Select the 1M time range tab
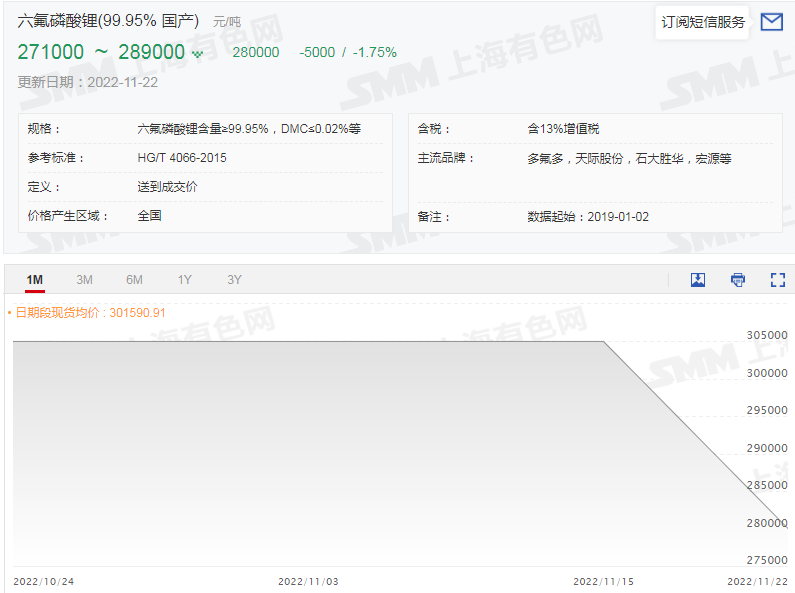The height and width of the screenshot is (593, 795). (35, 280)
